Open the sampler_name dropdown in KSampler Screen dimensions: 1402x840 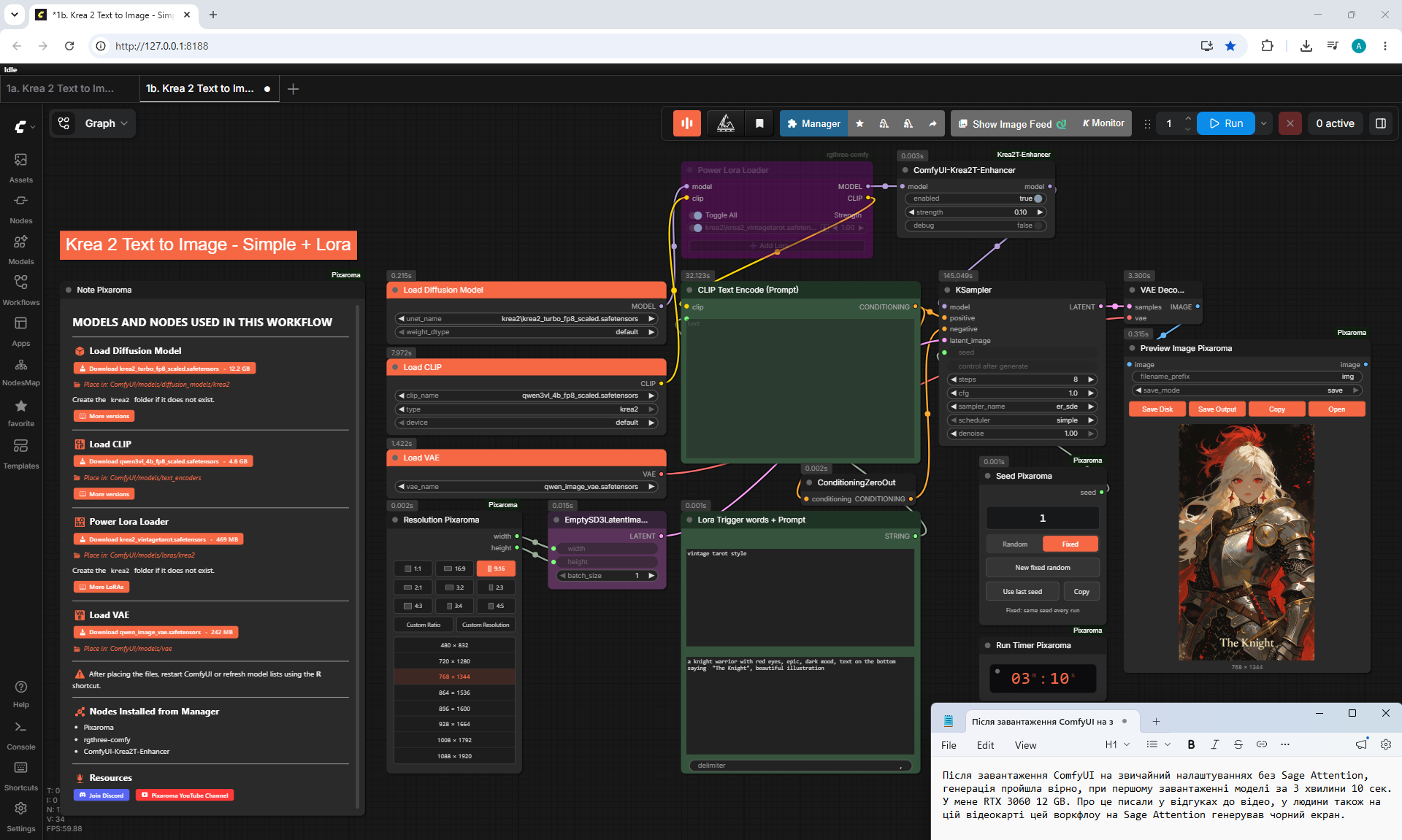point(1022,406)
